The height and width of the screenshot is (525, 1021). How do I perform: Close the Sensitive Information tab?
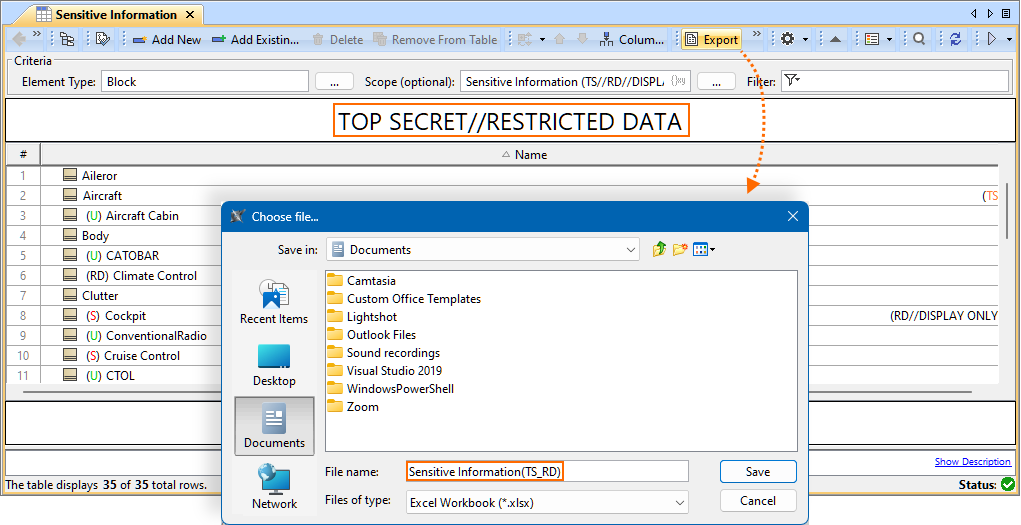pyautogui.click(x=189, y=14)
